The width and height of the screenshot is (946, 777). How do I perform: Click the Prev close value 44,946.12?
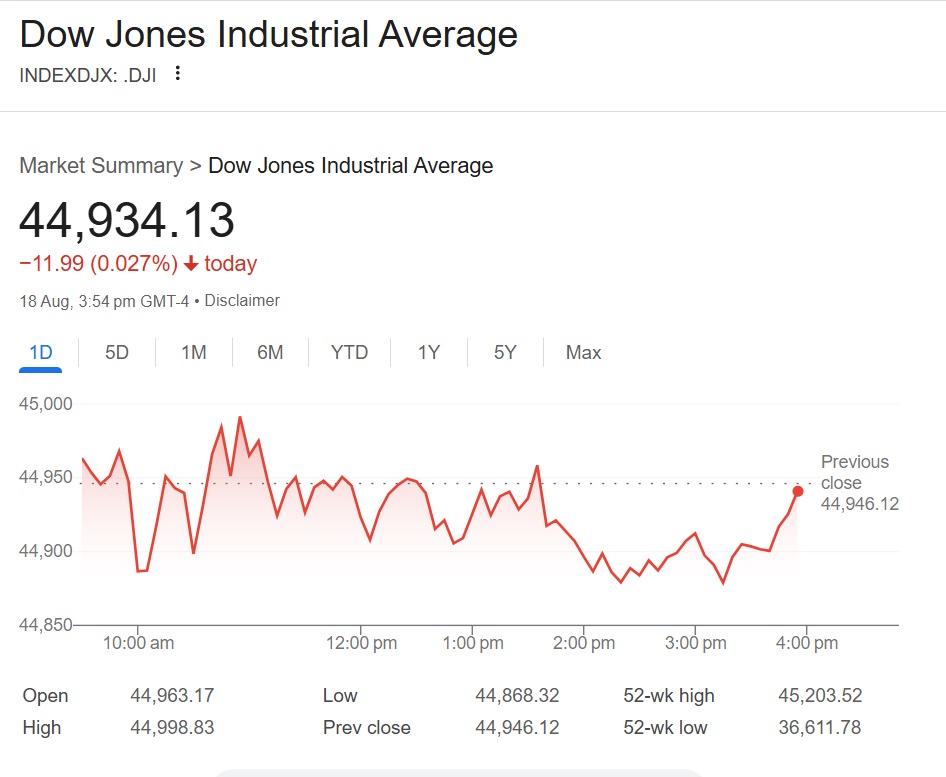tap(516, 728)
